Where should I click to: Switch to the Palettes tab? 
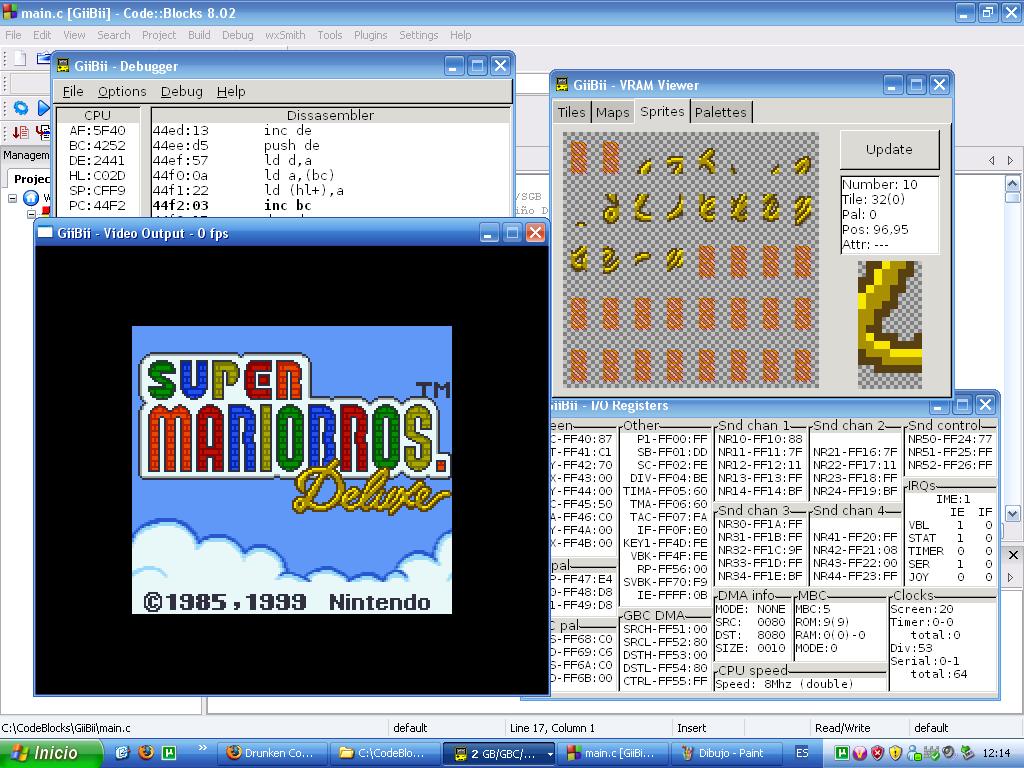720,112
